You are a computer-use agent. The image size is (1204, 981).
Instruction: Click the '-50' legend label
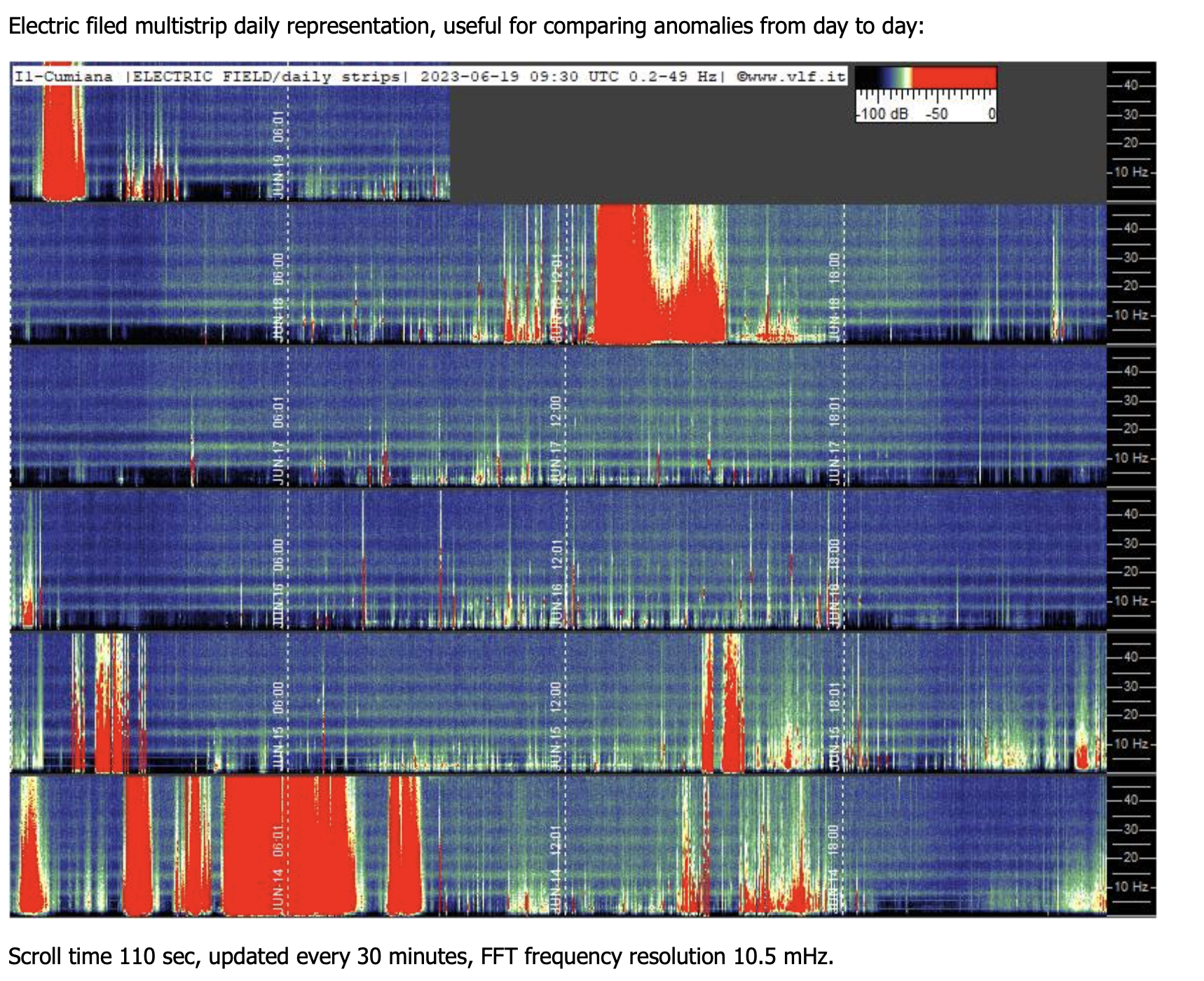point(937,114)
